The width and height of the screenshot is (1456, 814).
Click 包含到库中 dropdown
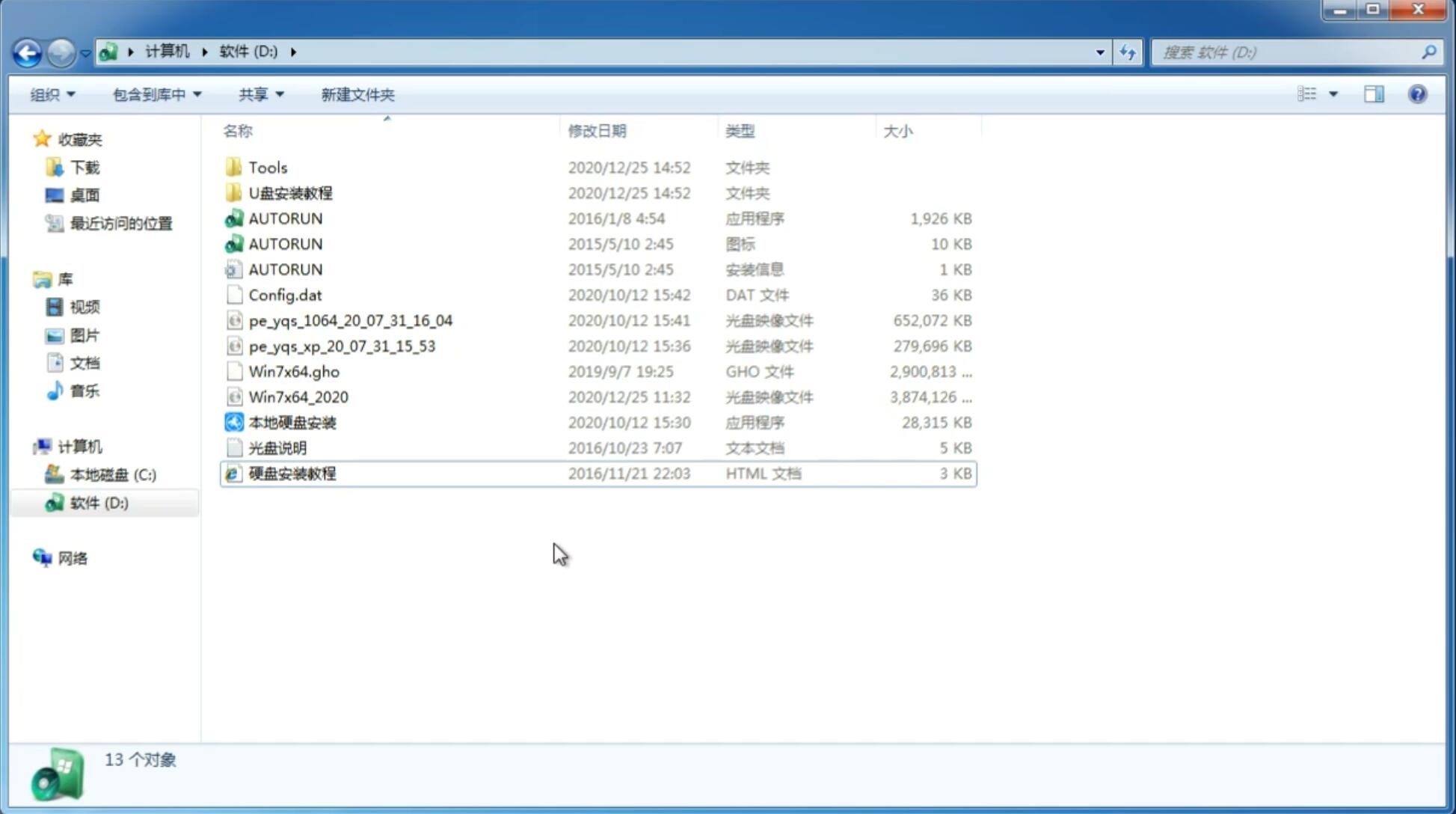coord(155,94)
